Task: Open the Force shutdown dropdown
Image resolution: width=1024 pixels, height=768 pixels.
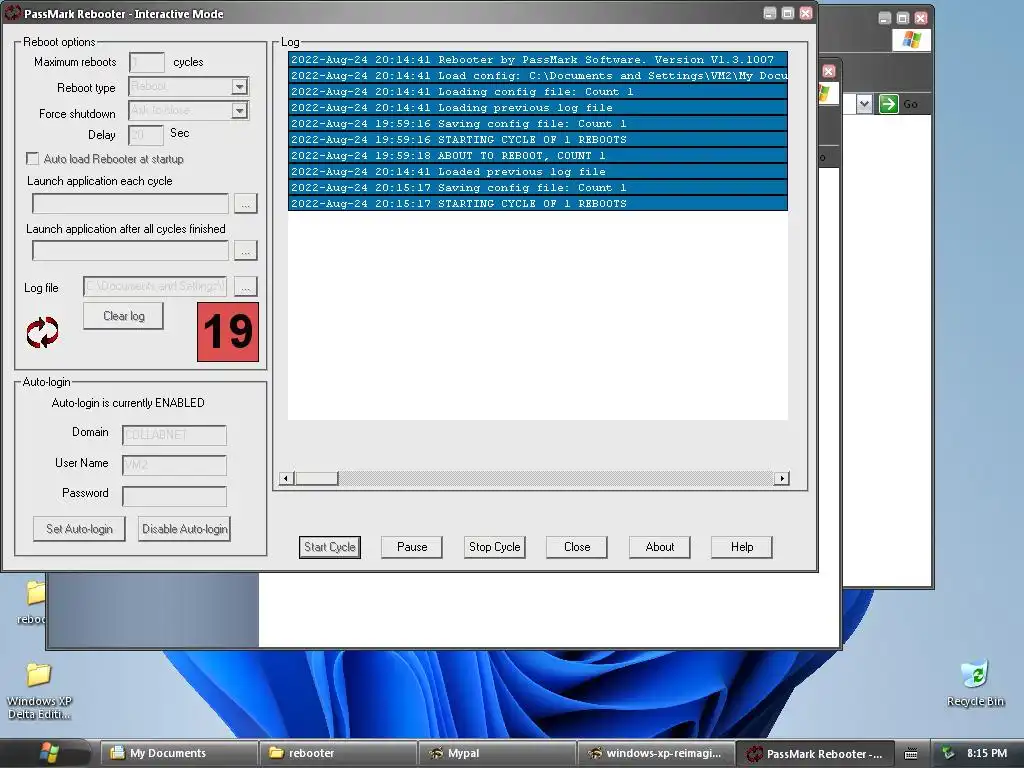Action: (x=240, y=110)
